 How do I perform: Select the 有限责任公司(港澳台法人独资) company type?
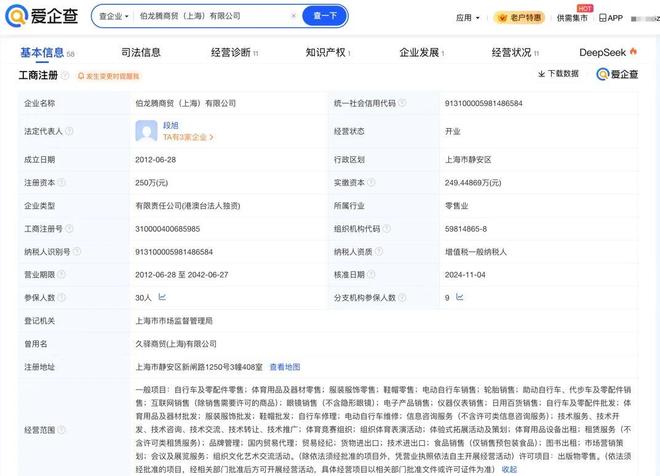(x=187, y=206)
